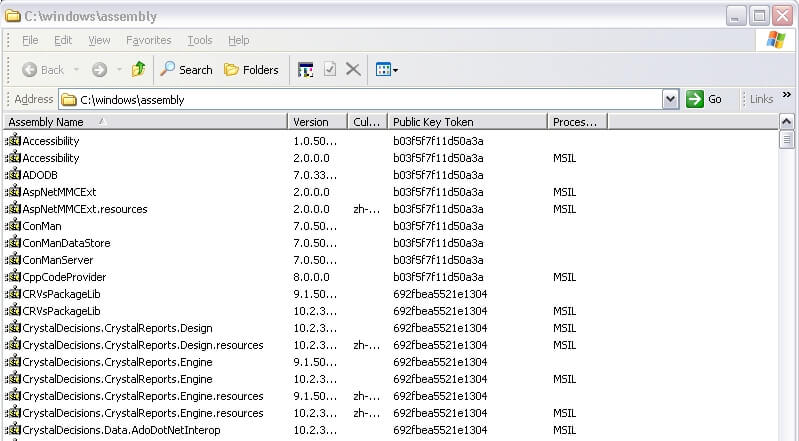Click the folder icon in address field

pos(69,99)
